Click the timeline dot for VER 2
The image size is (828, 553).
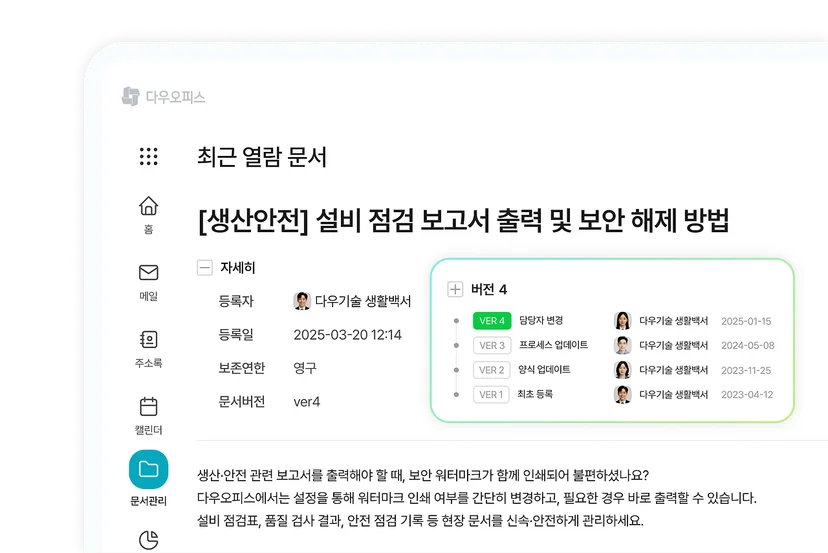[456, 370]
